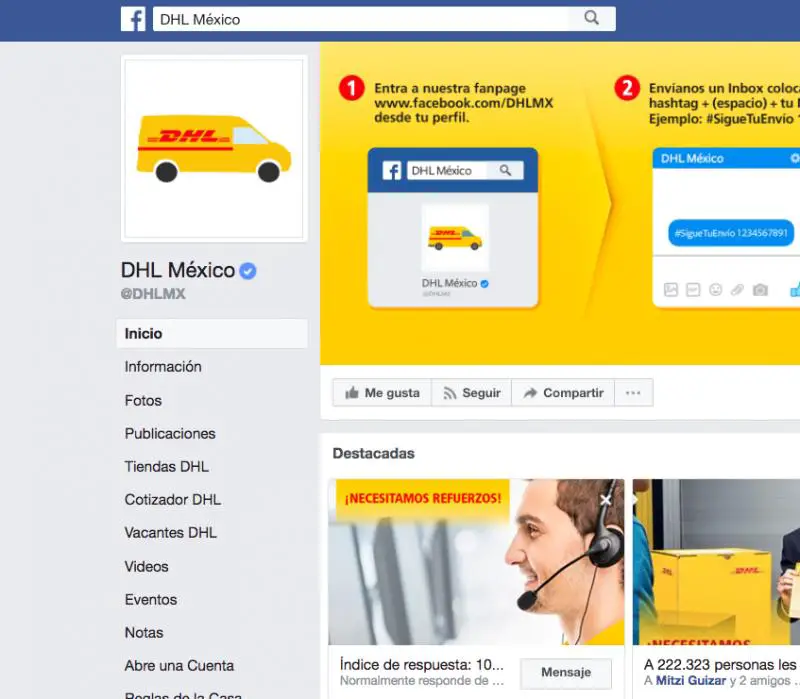Open Tiendas DHL in sidebar
The height and width of the screenshot is (699, 800).
click(x=166, y=467)
